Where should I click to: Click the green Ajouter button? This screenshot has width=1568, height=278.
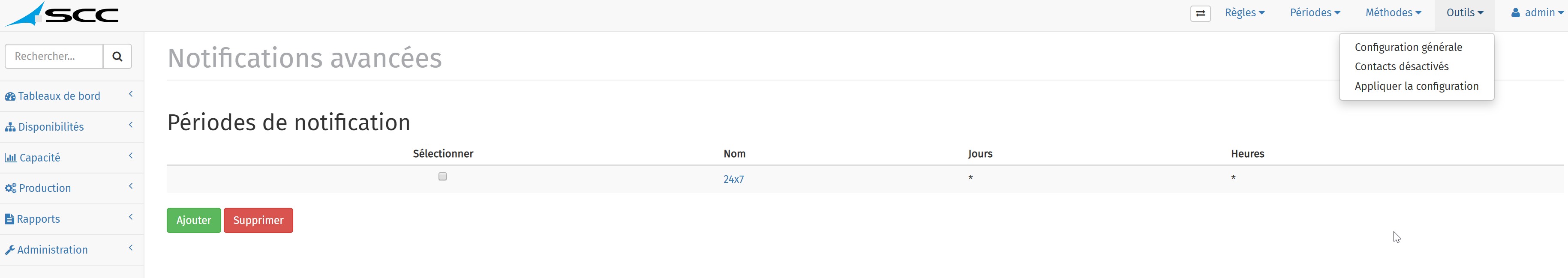194,220
